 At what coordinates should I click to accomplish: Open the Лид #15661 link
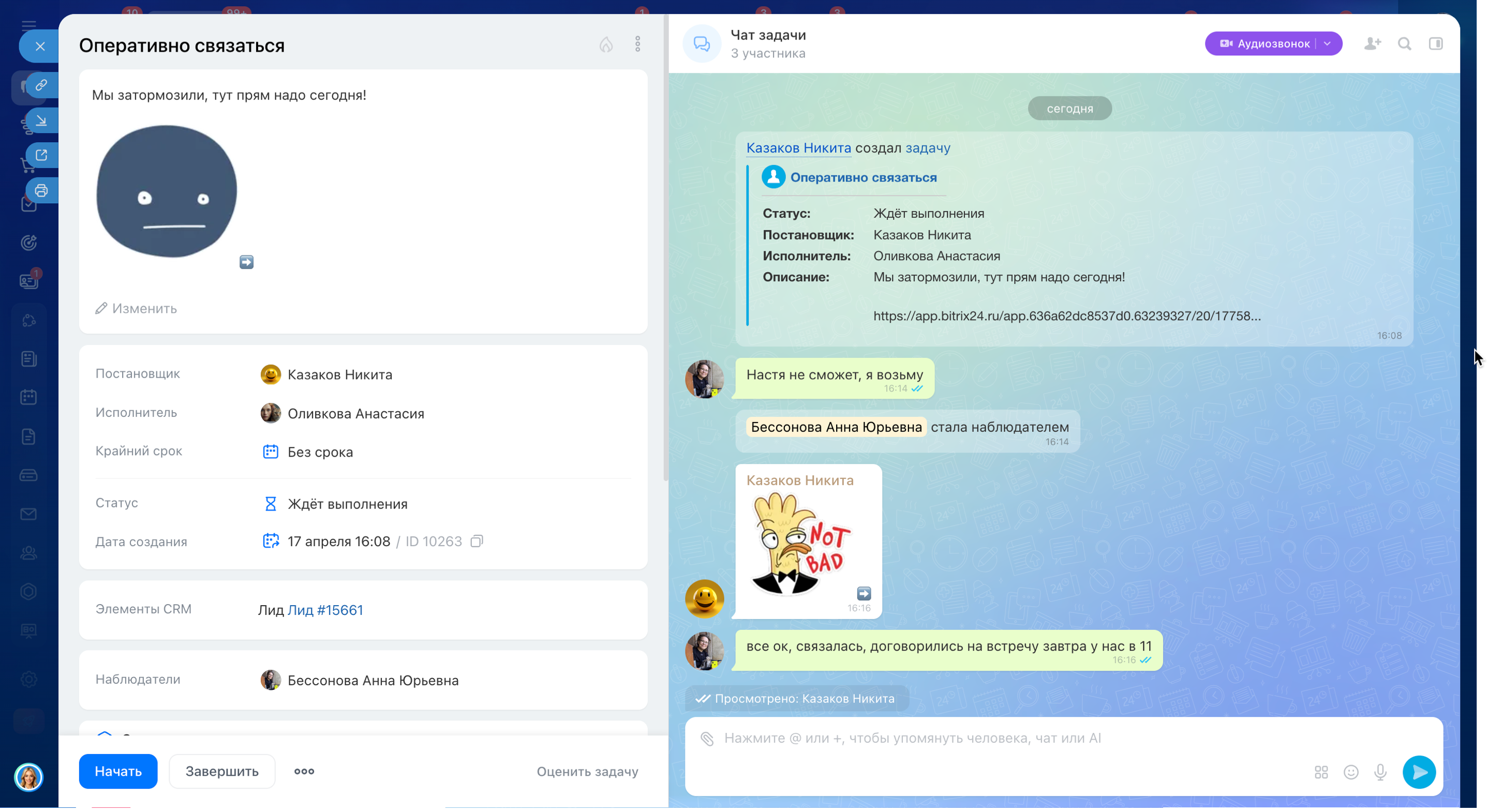tap(325, 610)
